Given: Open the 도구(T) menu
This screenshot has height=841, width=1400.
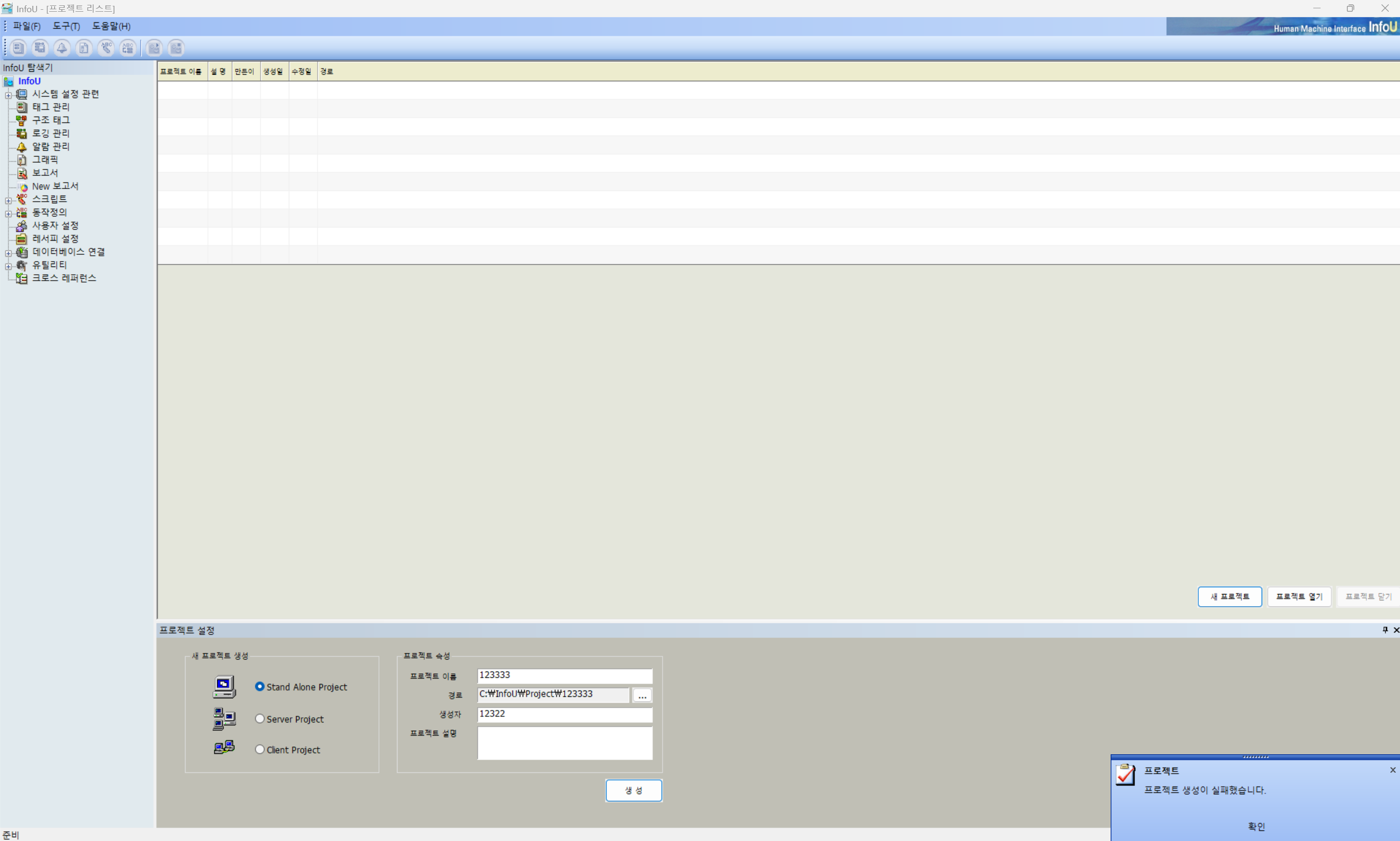Looking at the screenshot, I should pyautogui.click(x=66, y=26).
